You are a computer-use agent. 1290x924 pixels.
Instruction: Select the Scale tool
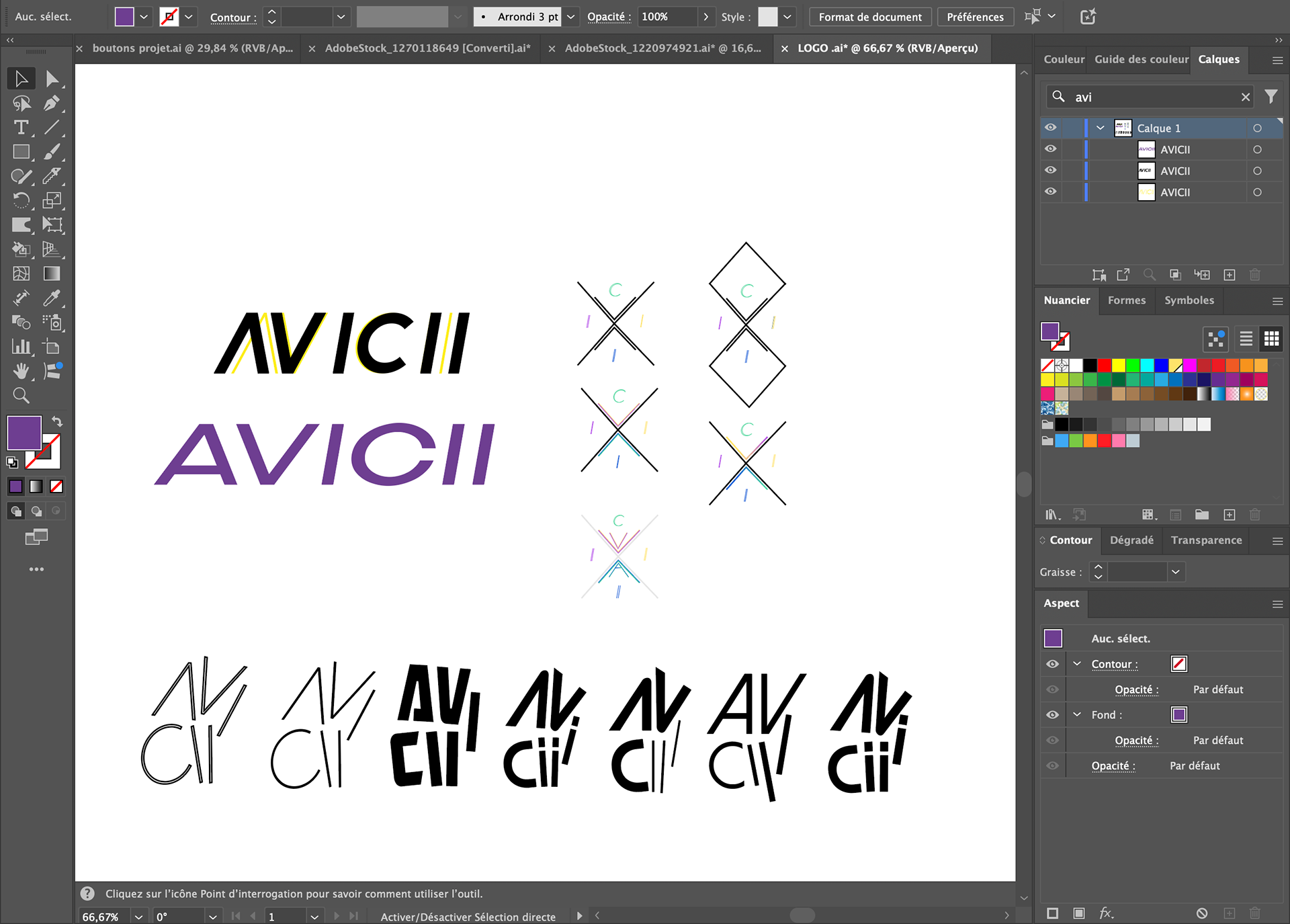pos(52,200)
